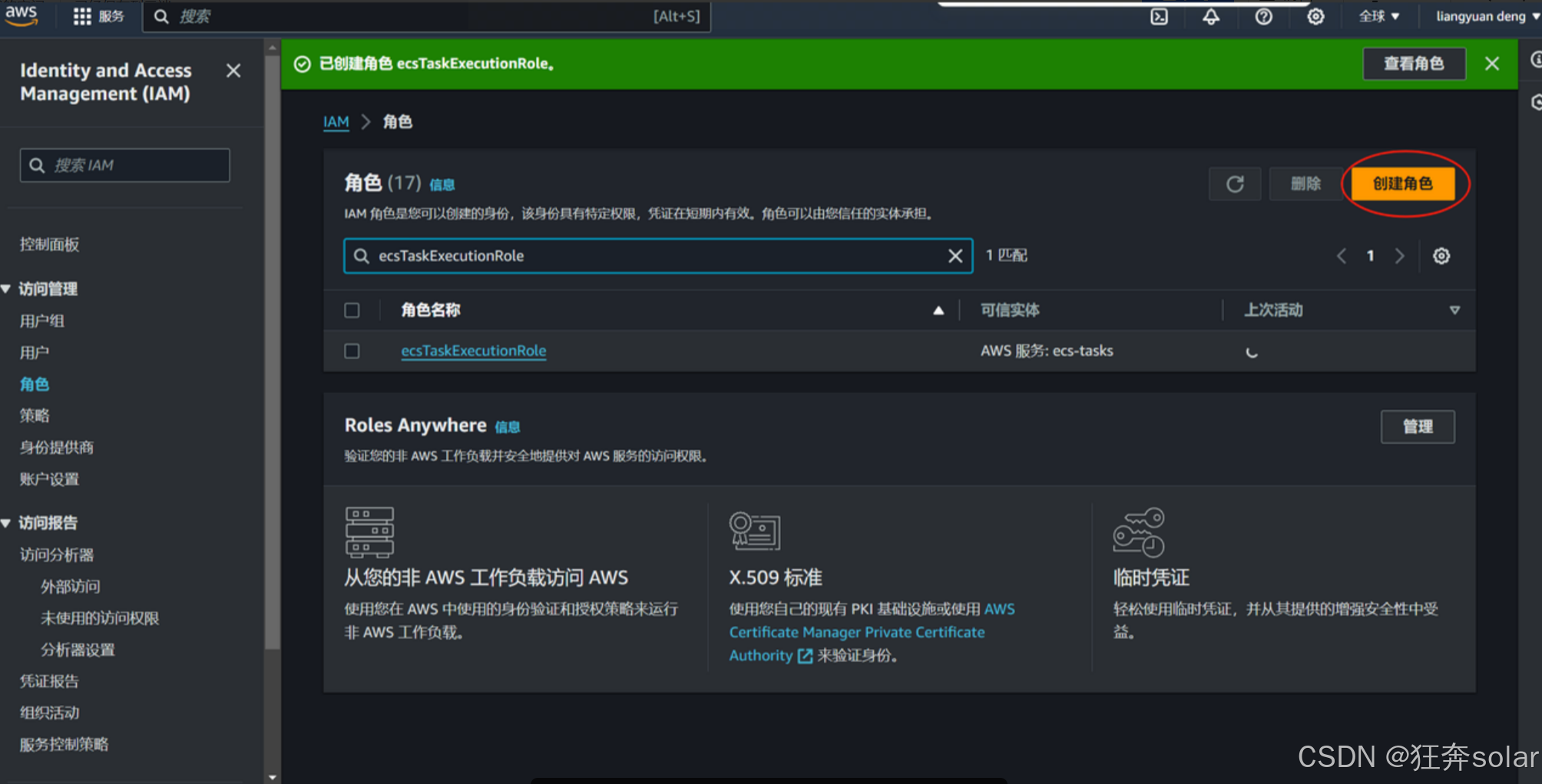Focus the top AWS search bar
Viewport: 1542px width, 784px height.
pyautogui.click(x=426, y=16)
